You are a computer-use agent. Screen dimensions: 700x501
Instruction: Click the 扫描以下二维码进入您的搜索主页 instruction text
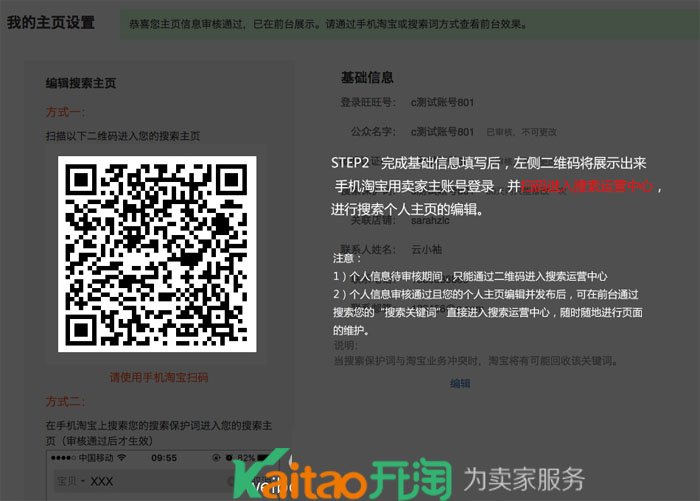tap(123, 136)
